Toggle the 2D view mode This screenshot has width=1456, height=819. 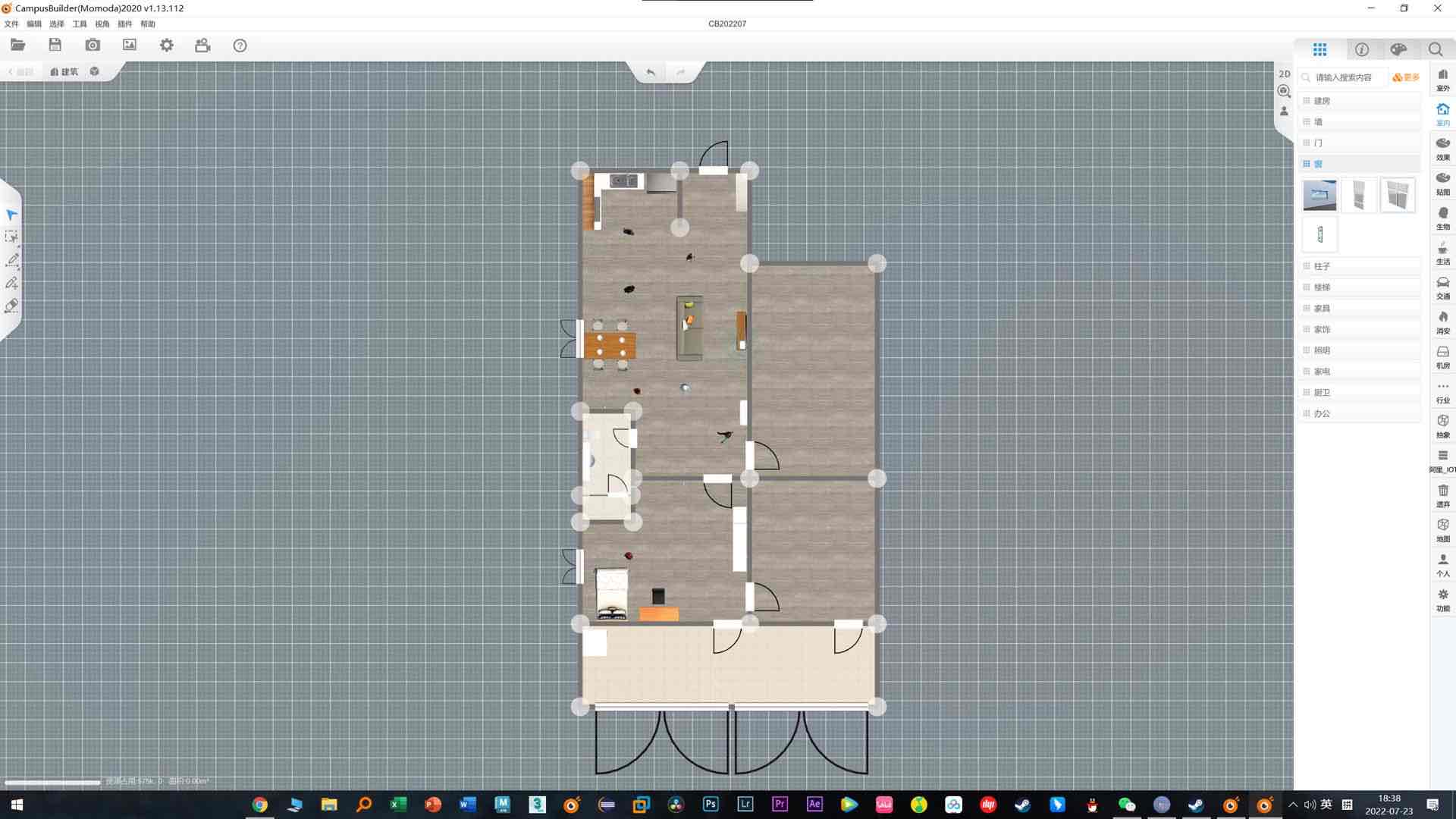1284,74
